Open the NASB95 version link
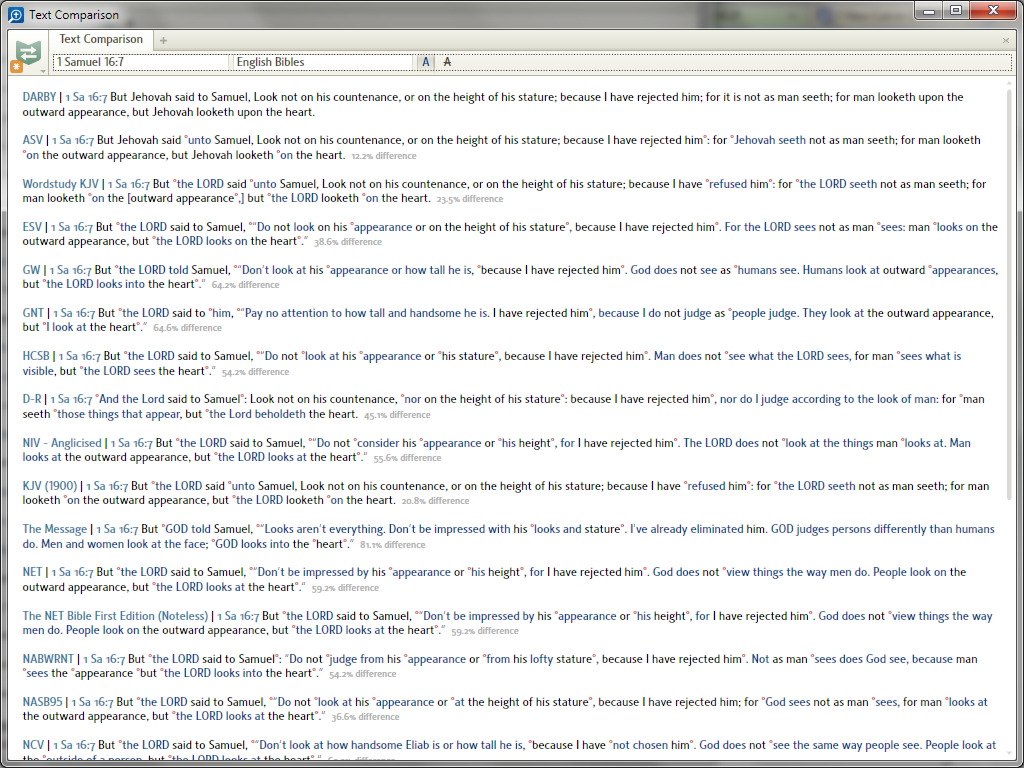The image size is (1024, 768). point(42,703)
